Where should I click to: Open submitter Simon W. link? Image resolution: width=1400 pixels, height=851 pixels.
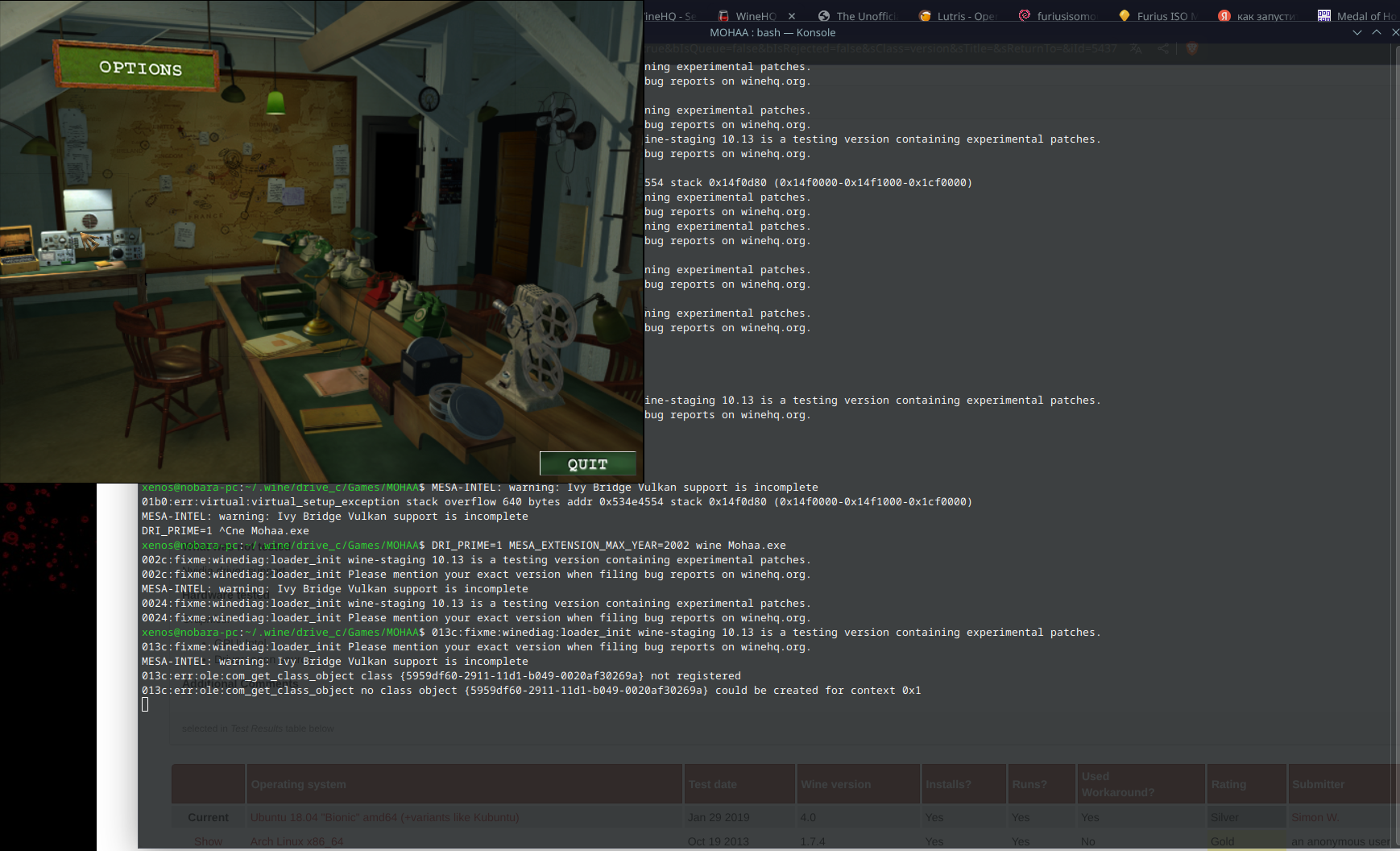point(1315,817)
